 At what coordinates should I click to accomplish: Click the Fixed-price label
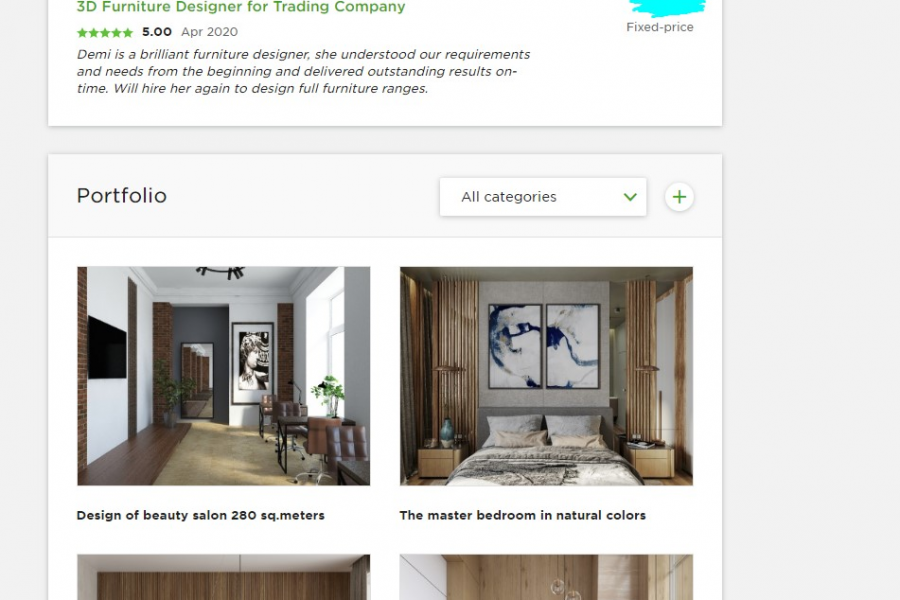[x=660, y=27]
